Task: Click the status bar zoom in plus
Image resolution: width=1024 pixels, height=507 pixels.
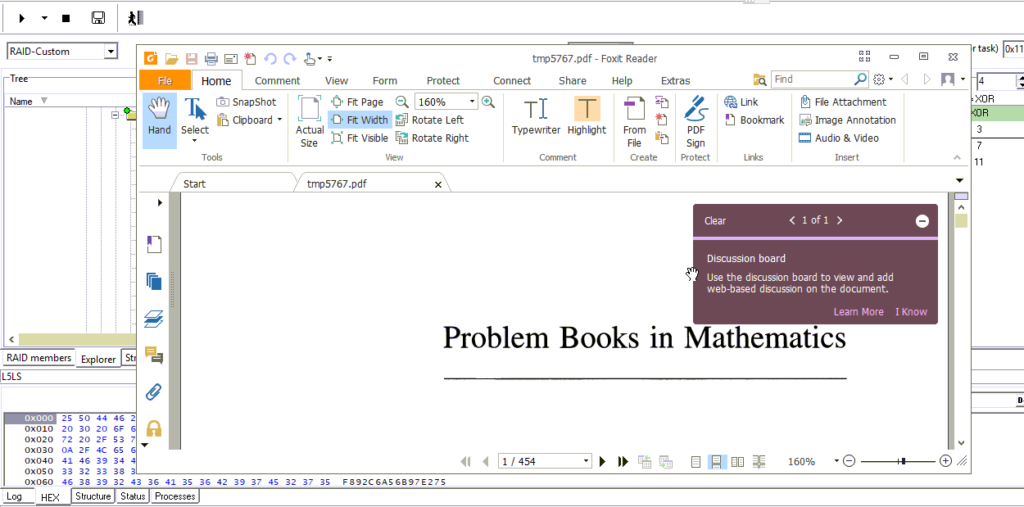Action: (945, 461)
